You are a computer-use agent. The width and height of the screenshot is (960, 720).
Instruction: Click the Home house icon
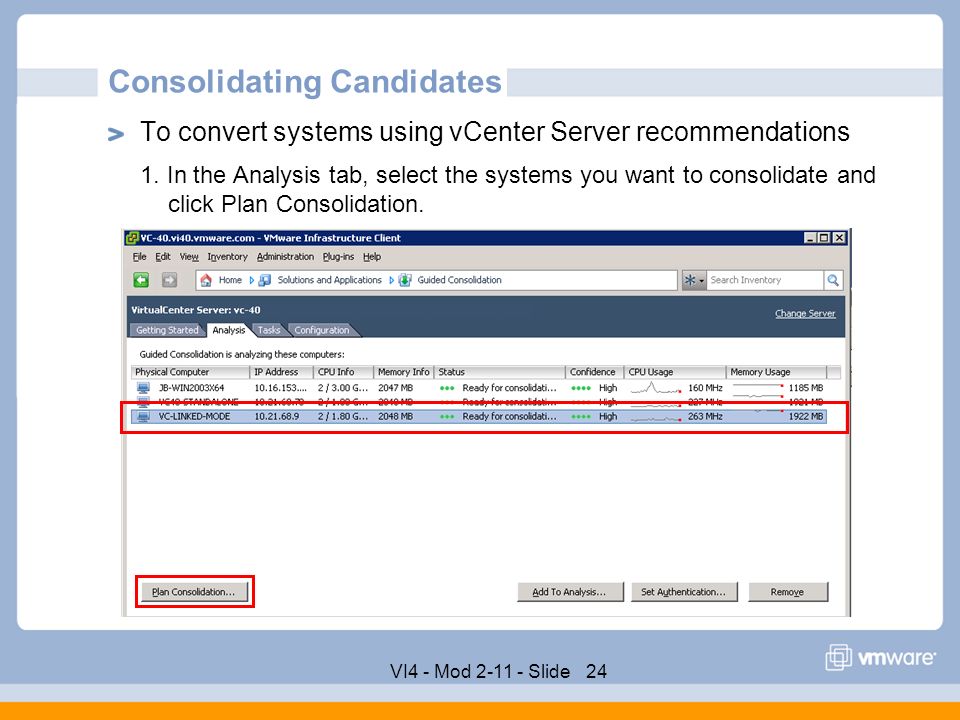[x=206, y=280]
